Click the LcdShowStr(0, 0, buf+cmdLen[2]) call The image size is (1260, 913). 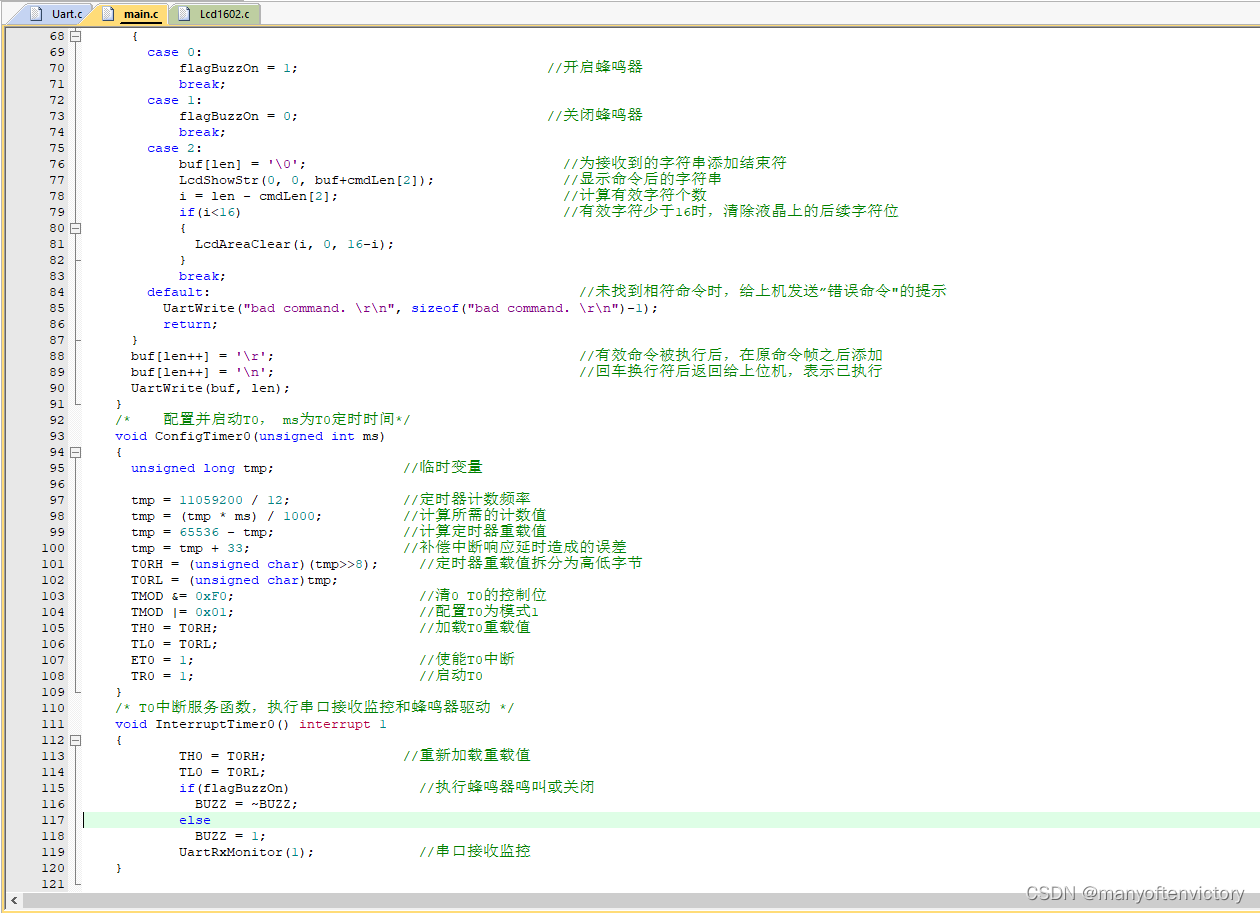pyautogui.click(x=306, y=180)
